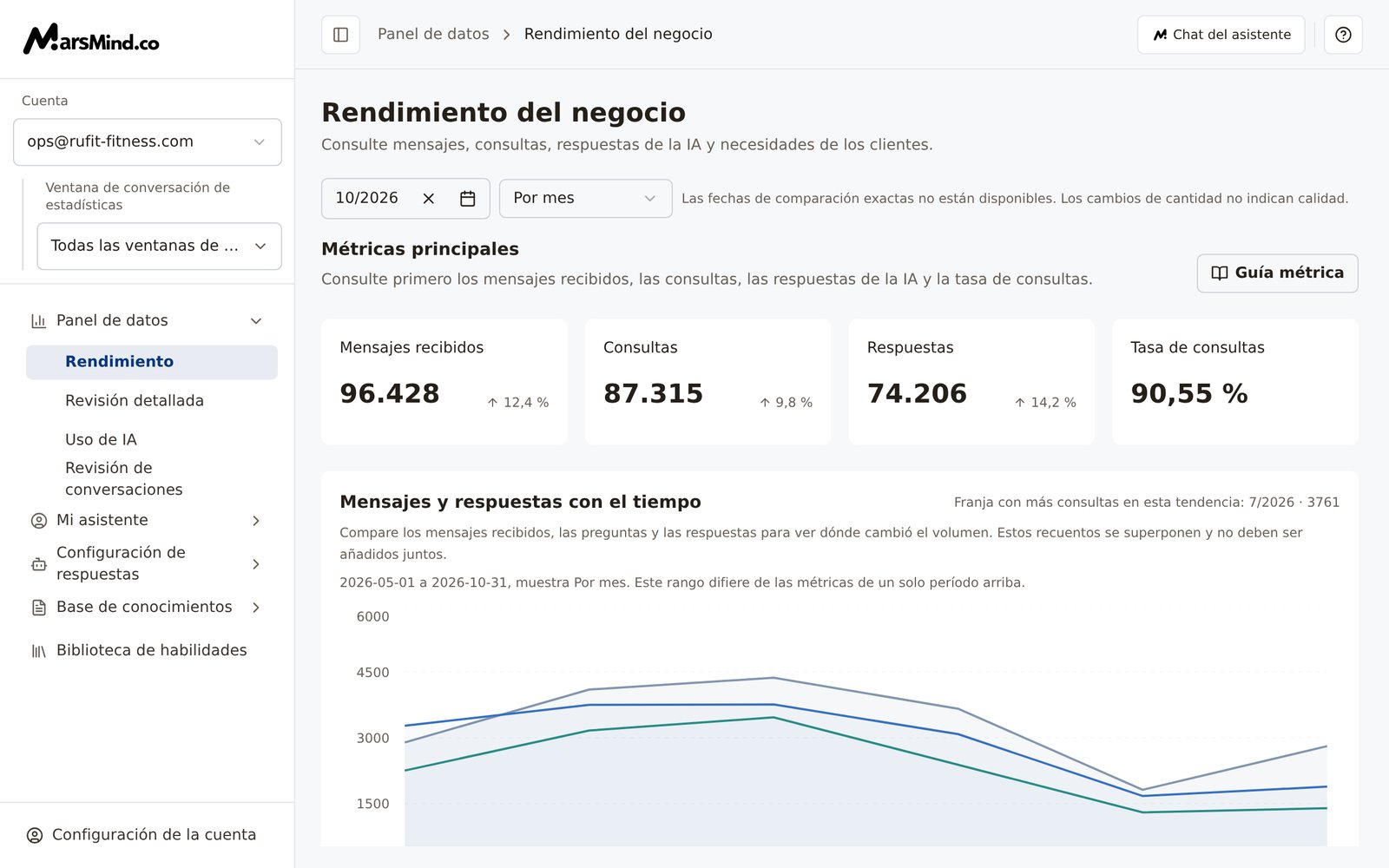This screenshot has width=1389, height=868.
Task: Click the Configuración de la cuenta user icon
Action: [x=35, y=835]
